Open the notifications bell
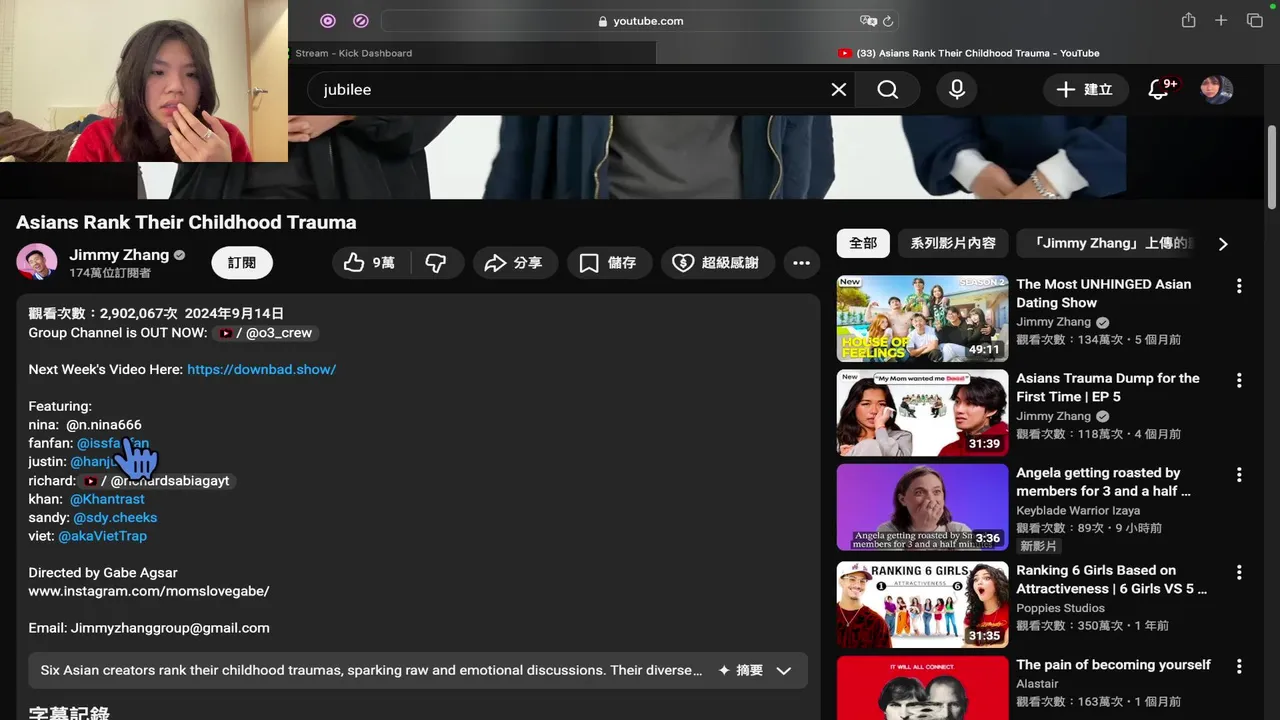Image resolution: width=1280 pixels, height=720 pixels. tap(1160, 90)
